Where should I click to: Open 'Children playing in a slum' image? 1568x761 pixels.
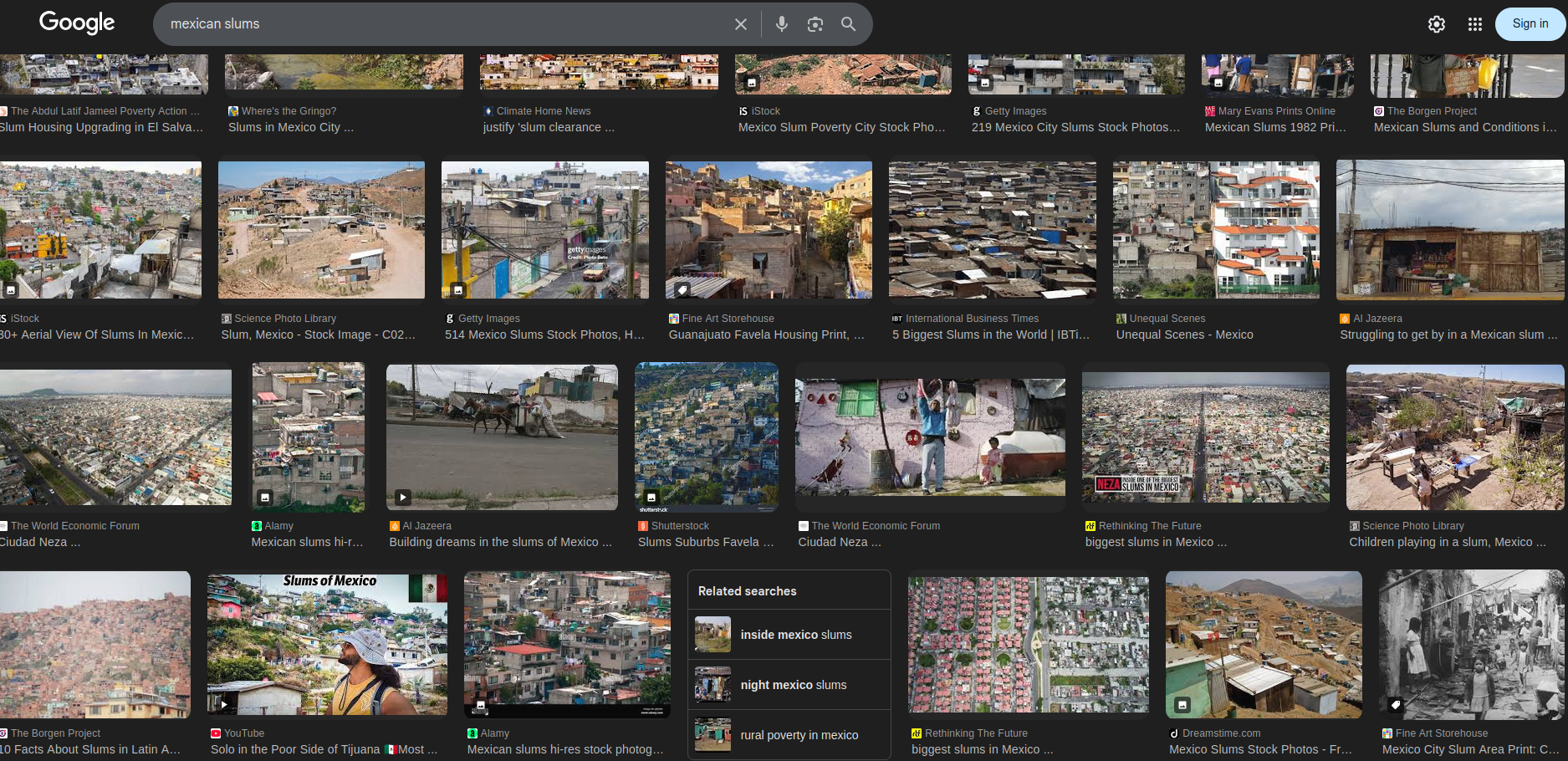pos(1455,437)
